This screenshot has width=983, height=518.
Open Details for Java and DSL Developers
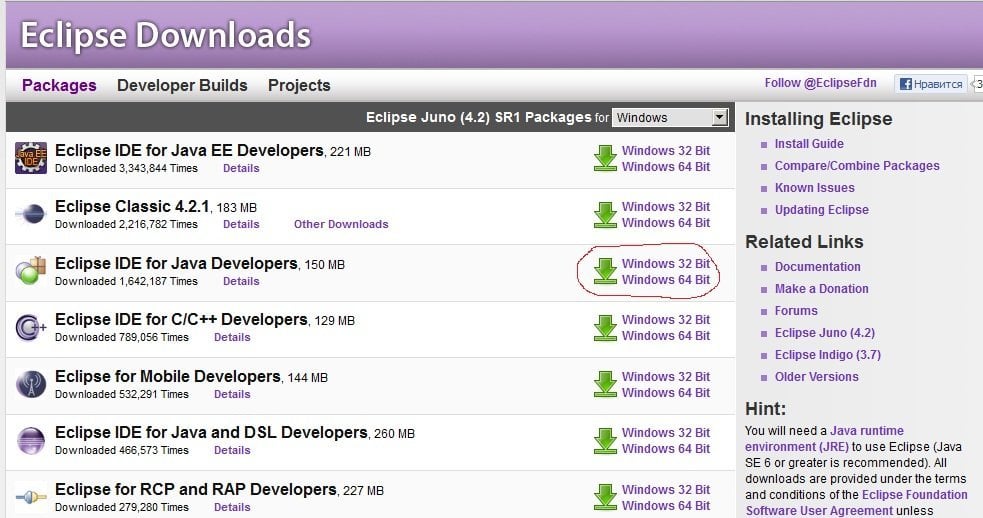232,450
